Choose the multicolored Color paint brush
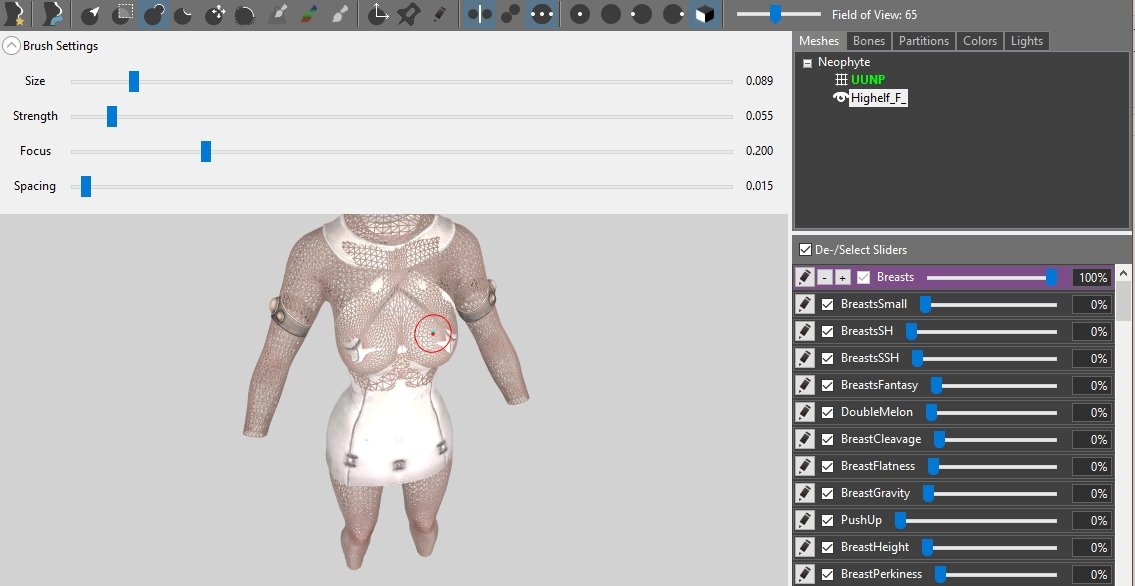1135x586 pixels. click(310, 14)
